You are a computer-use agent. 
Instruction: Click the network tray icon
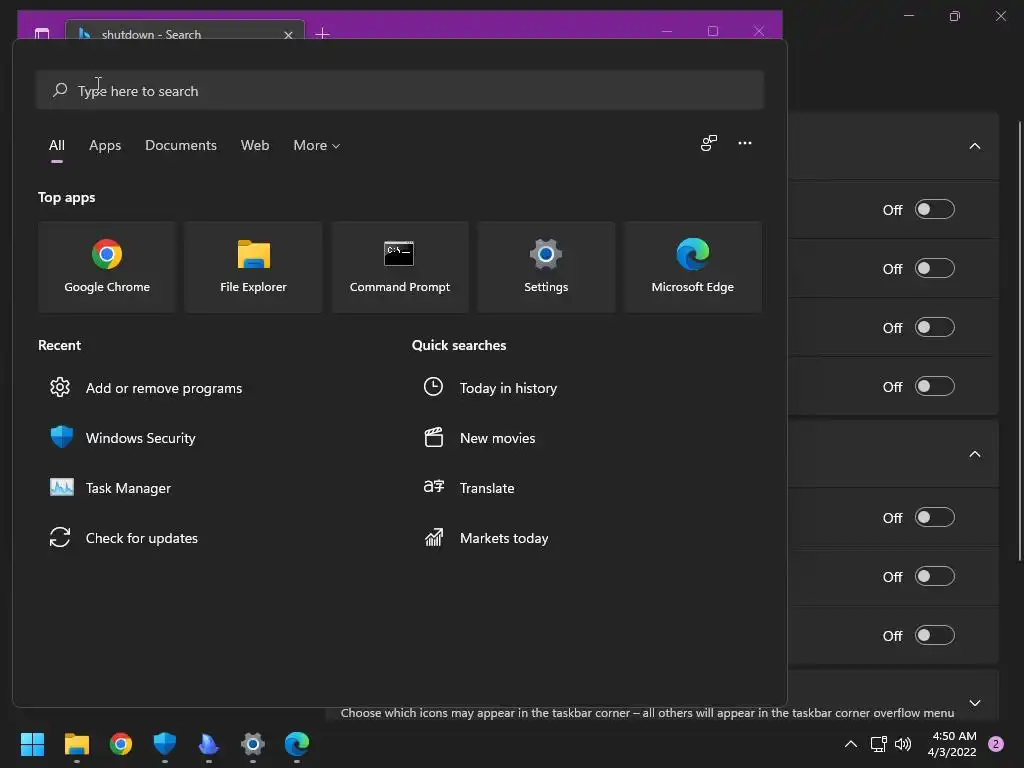[x=878, y=744]
